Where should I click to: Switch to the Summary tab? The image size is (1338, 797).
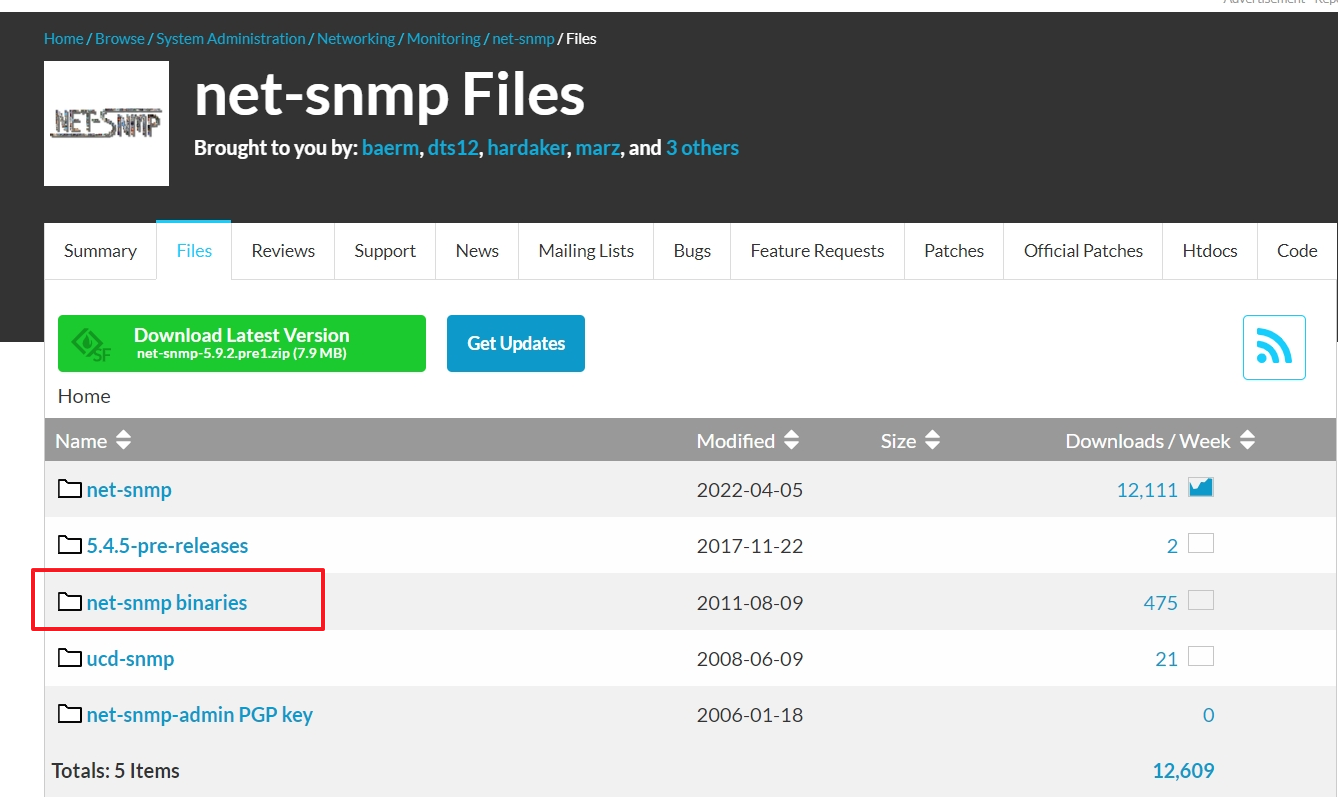[x=100, y=251]
